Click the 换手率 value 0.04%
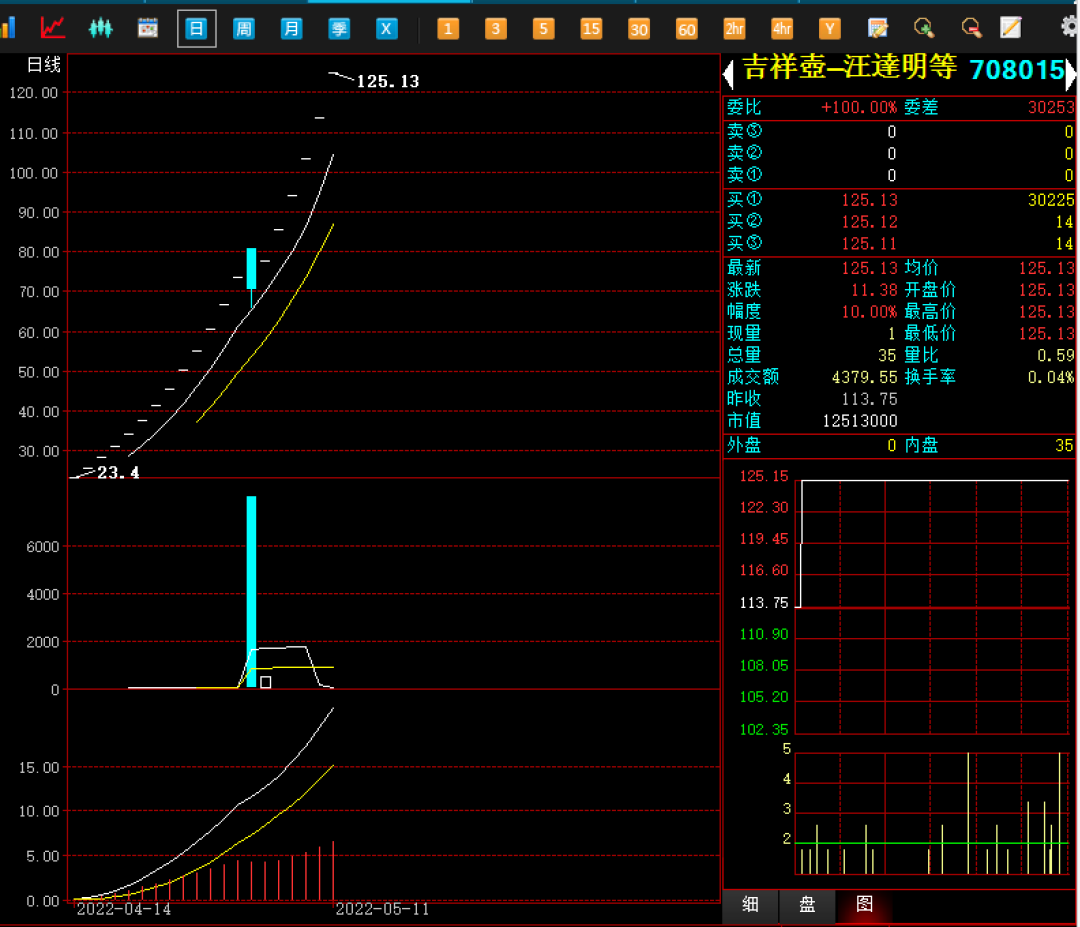The height and width of the screenshot is (927, 1080). pos(1051,377)
